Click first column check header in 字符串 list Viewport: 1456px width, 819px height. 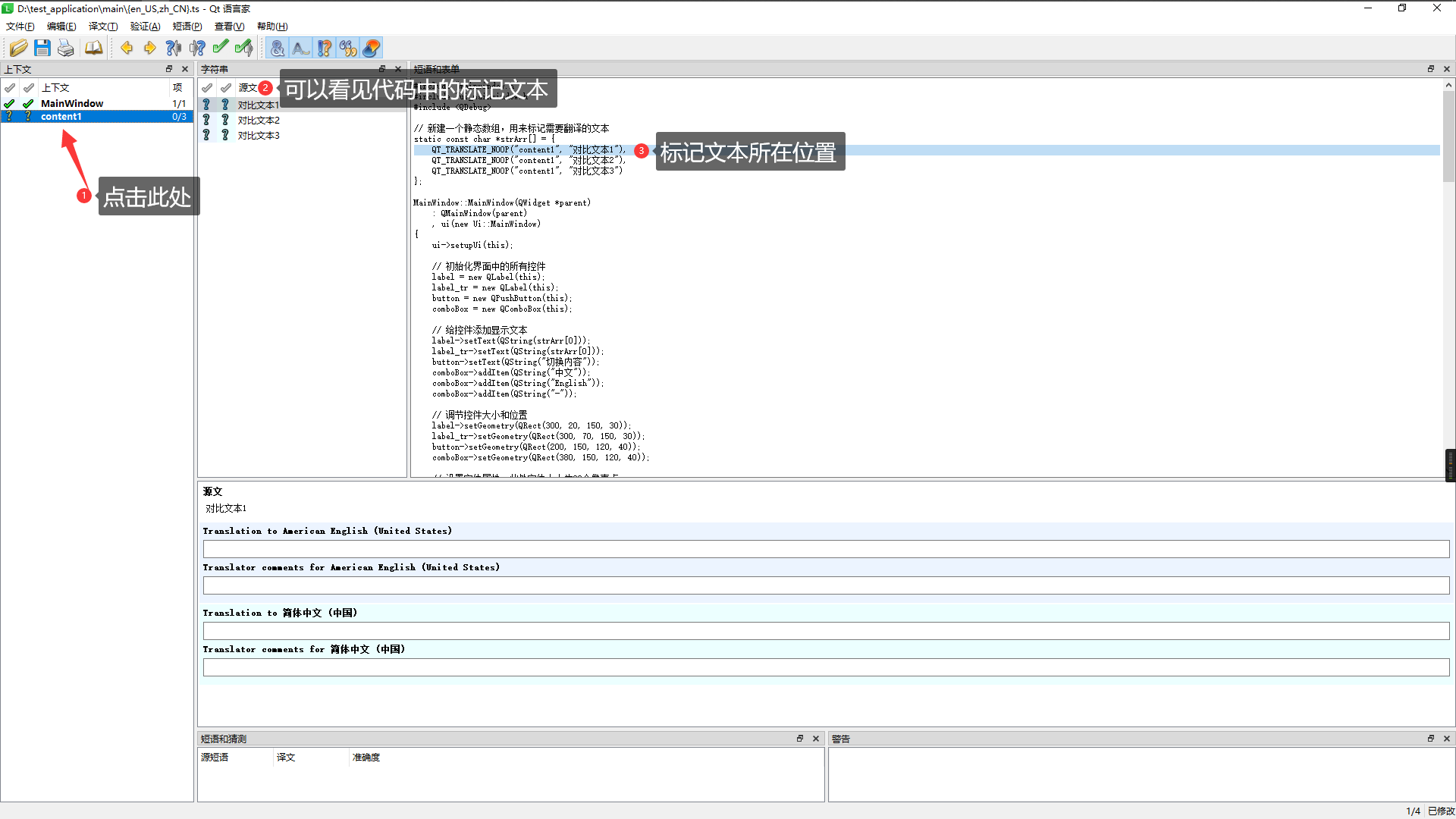(x=207, y=88)
